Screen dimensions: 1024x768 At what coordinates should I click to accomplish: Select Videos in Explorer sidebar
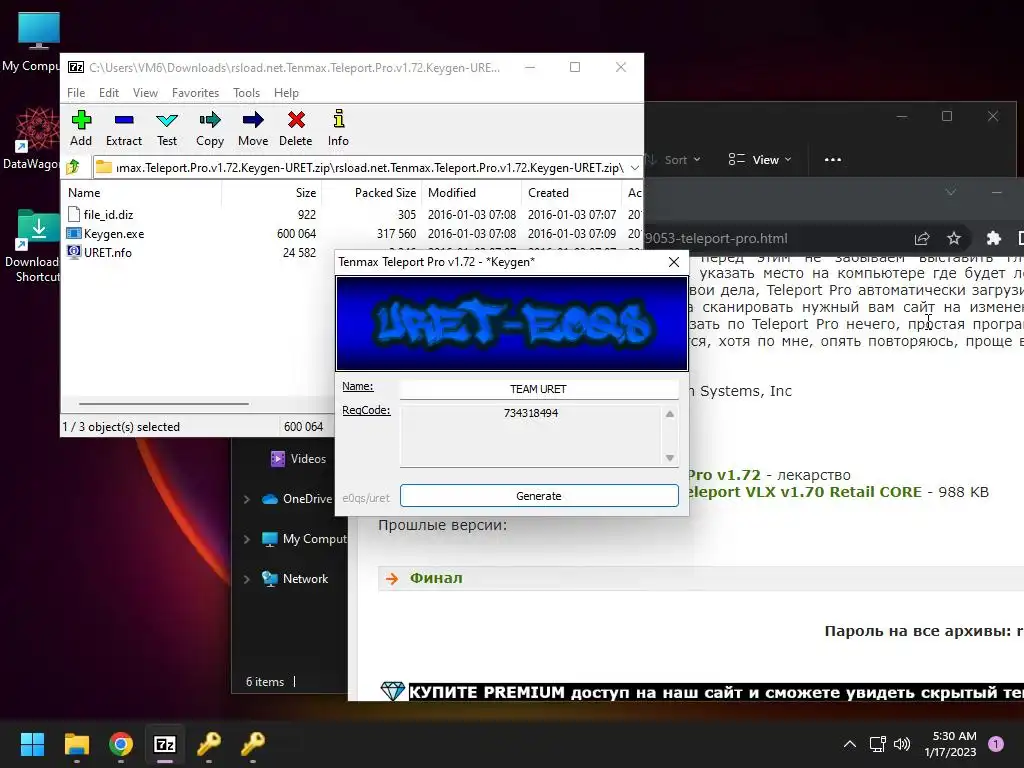298,458
